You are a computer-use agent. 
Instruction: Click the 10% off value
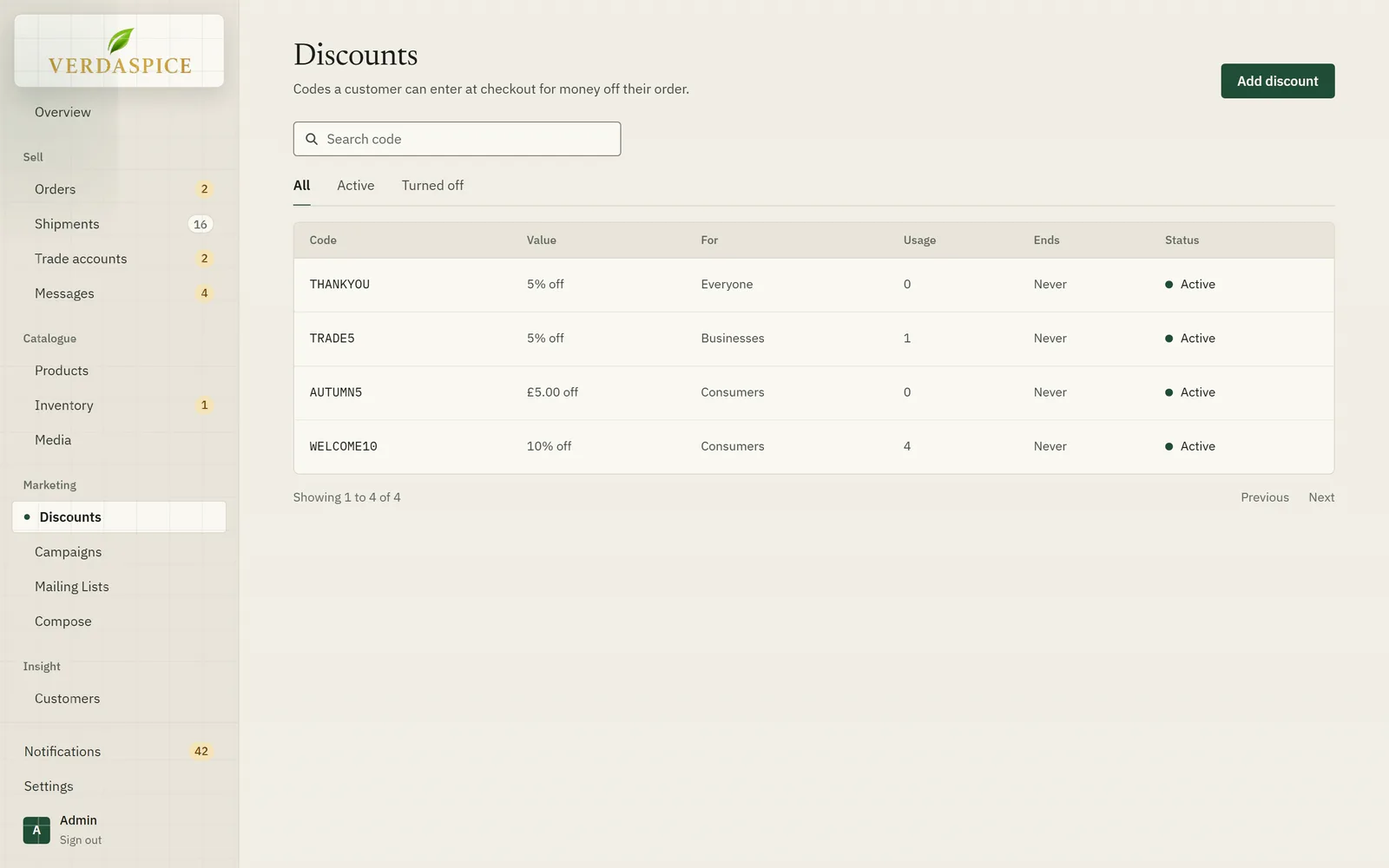(549, 446)
